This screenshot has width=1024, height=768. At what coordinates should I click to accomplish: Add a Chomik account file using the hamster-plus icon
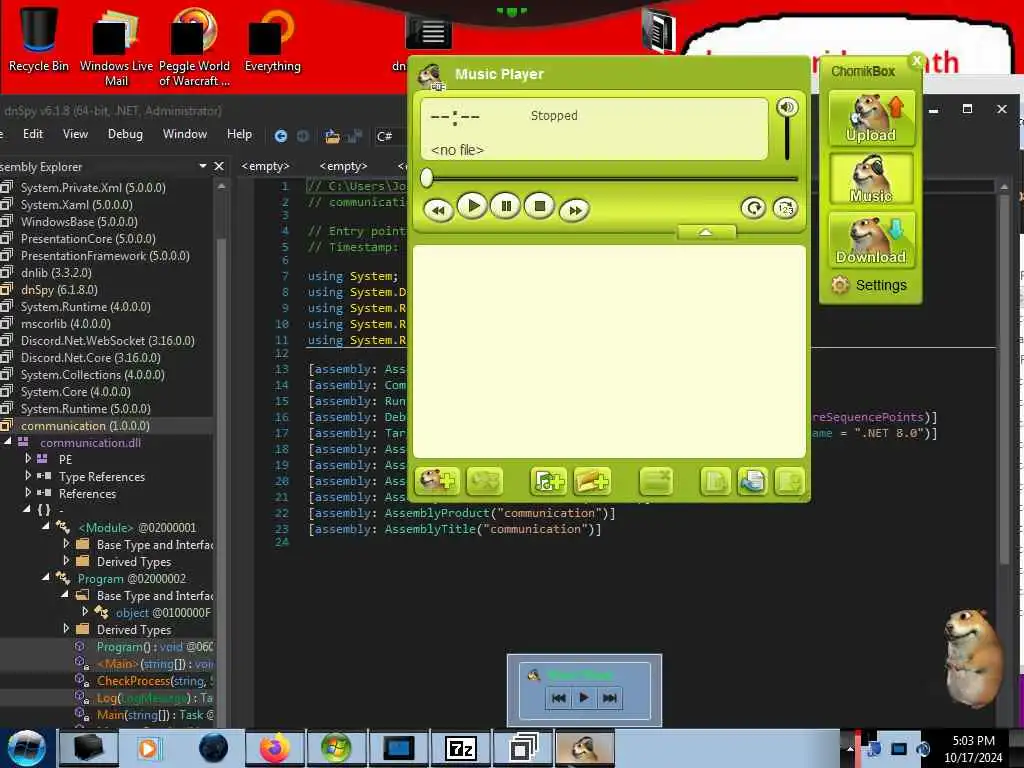click(438, 482)
